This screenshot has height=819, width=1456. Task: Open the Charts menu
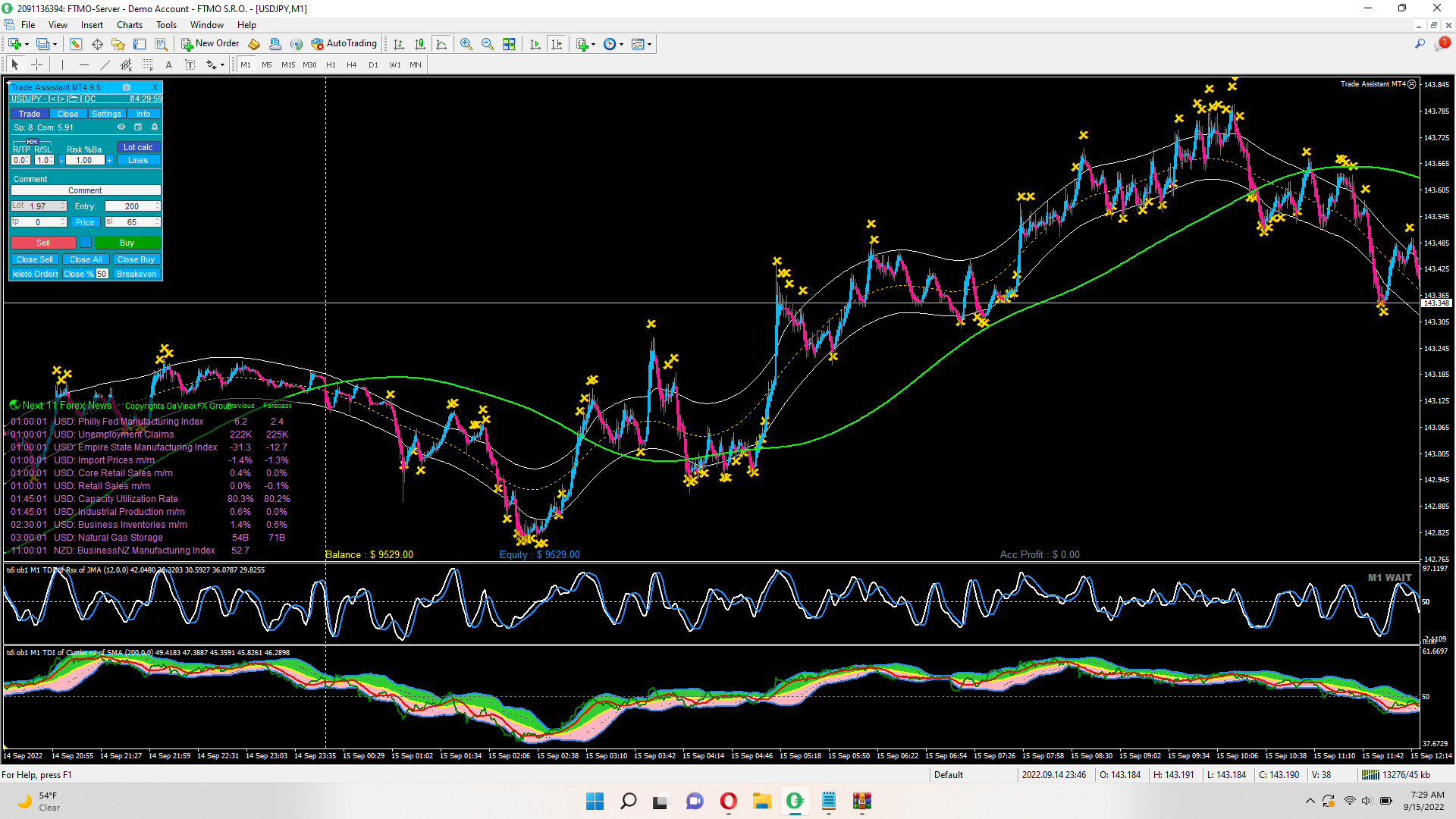point(129,25)
